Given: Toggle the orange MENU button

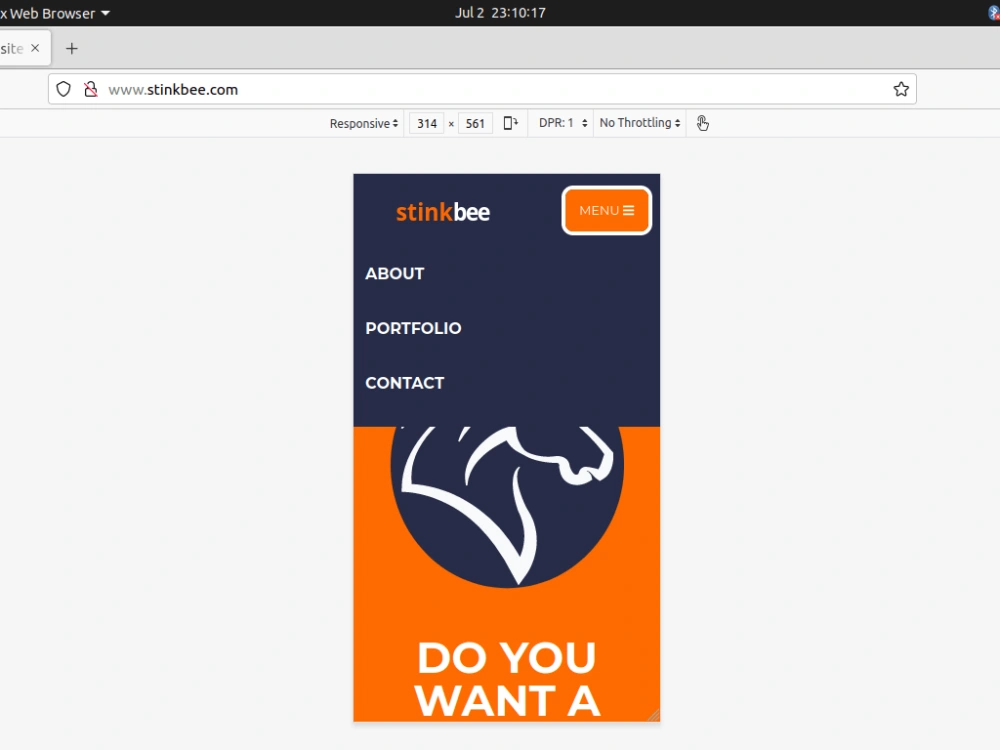Looking at the screenshot, I should [606, 210].
